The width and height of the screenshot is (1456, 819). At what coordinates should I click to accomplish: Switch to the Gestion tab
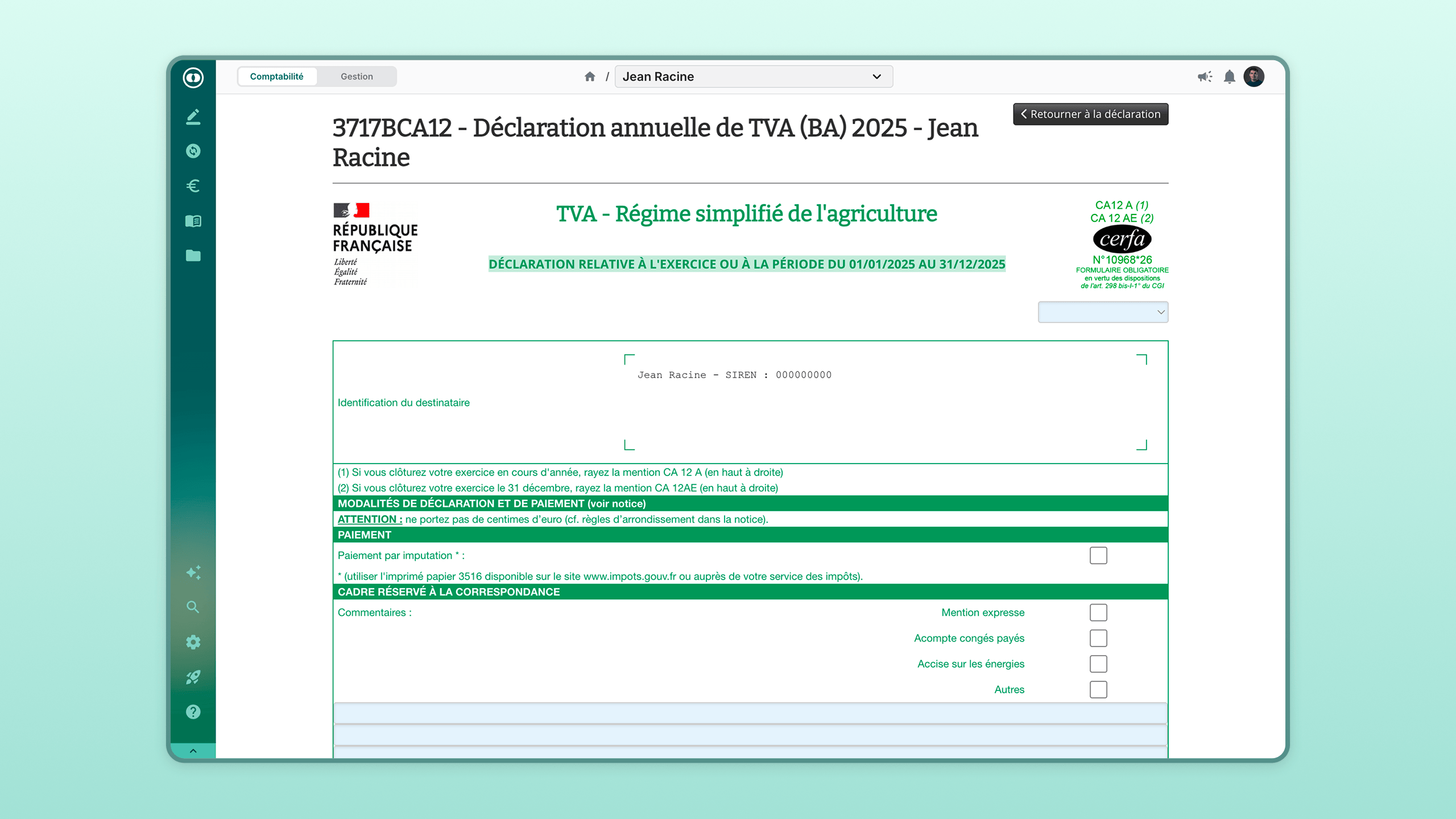click(357, 76)
